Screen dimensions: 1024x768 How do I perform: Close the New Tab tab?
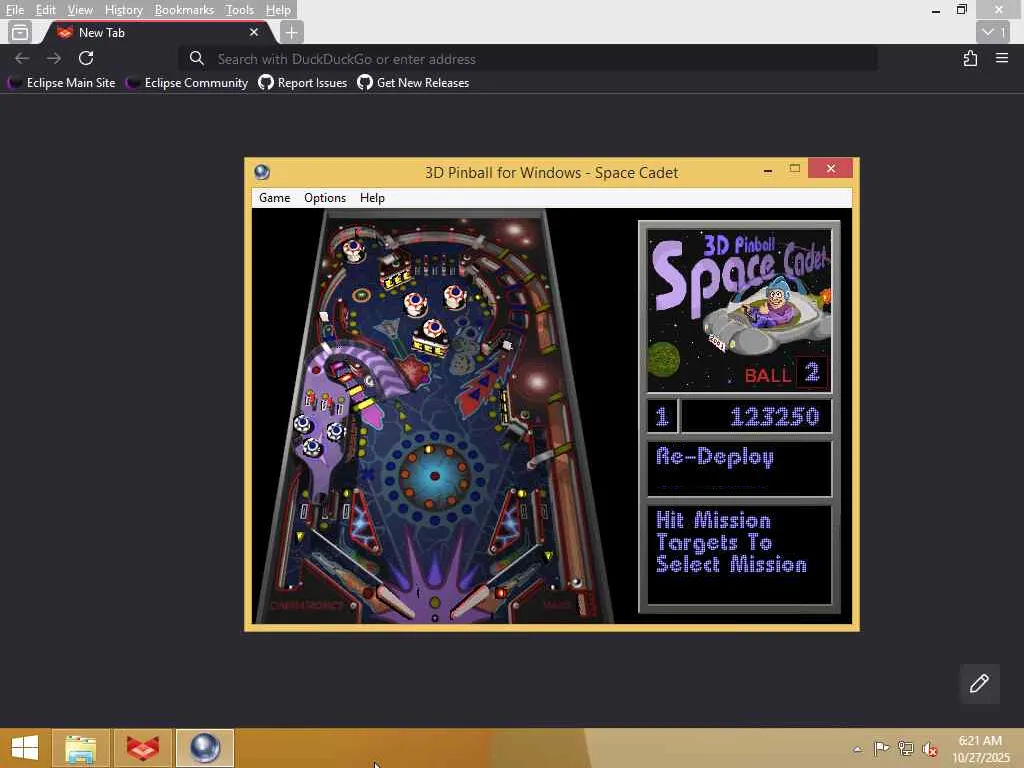[254, 32]
